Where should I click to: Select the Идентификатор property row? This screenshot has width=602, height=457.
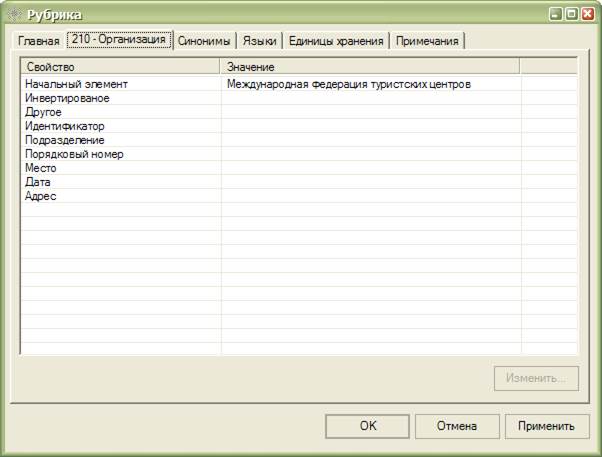point(65,127)
